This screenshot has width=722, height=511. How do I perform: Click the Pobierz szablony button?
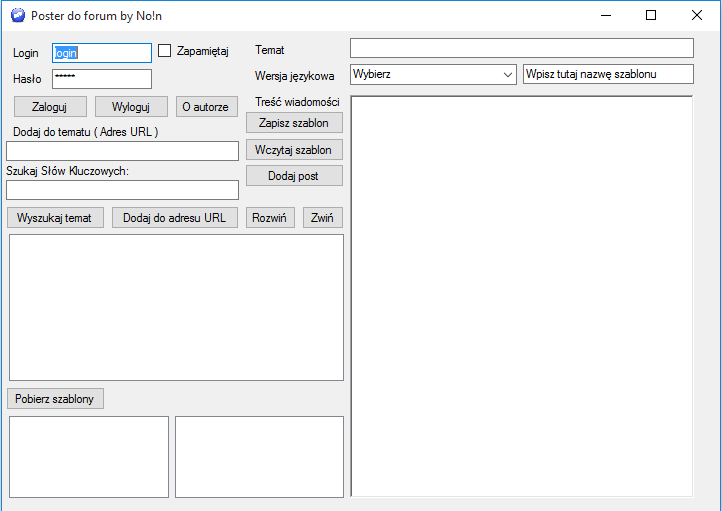tap(55, 399)
